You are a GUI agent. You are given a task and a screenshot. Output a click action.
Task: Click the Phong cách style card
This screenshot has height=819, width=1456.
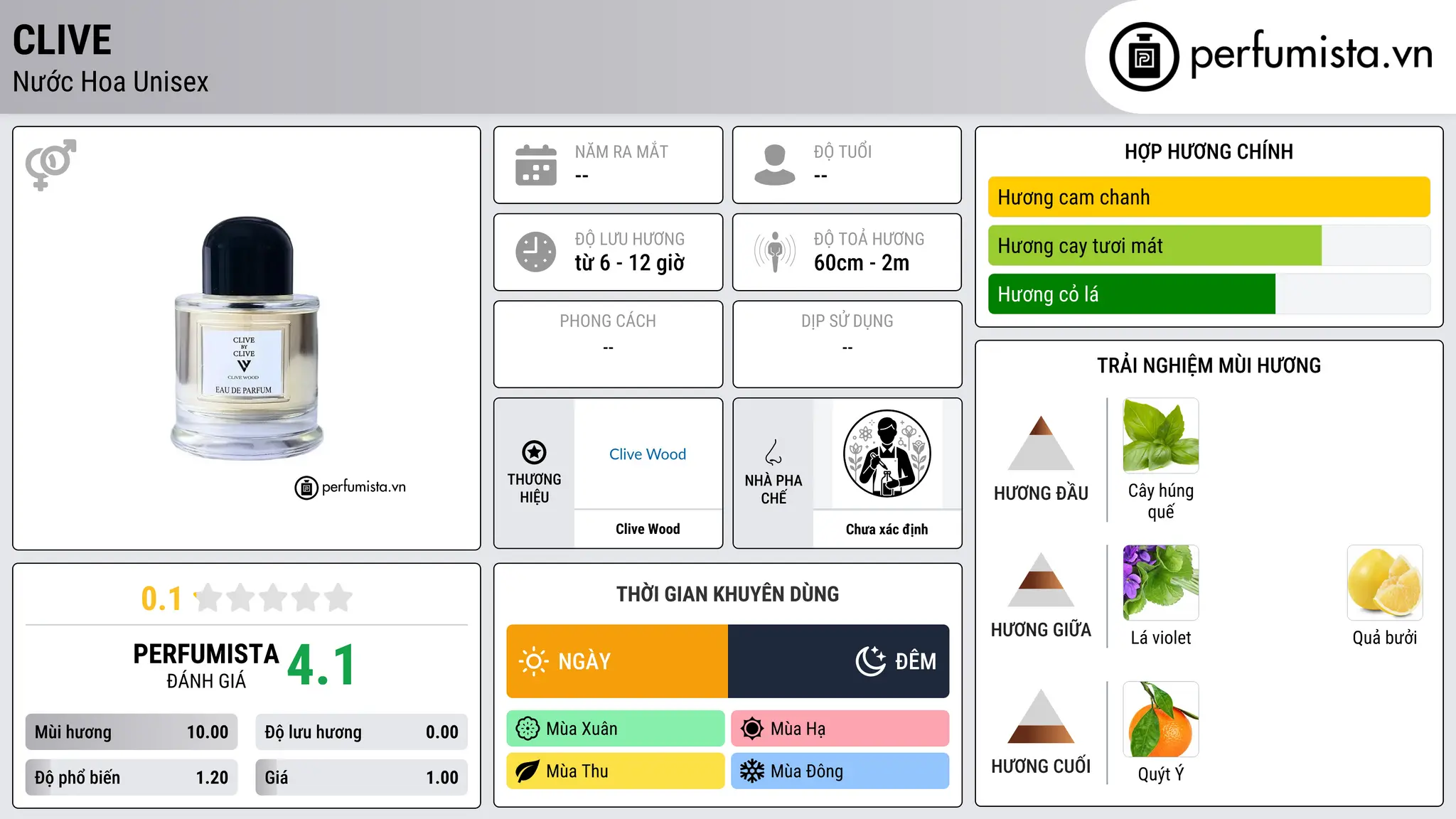(609, 344)
